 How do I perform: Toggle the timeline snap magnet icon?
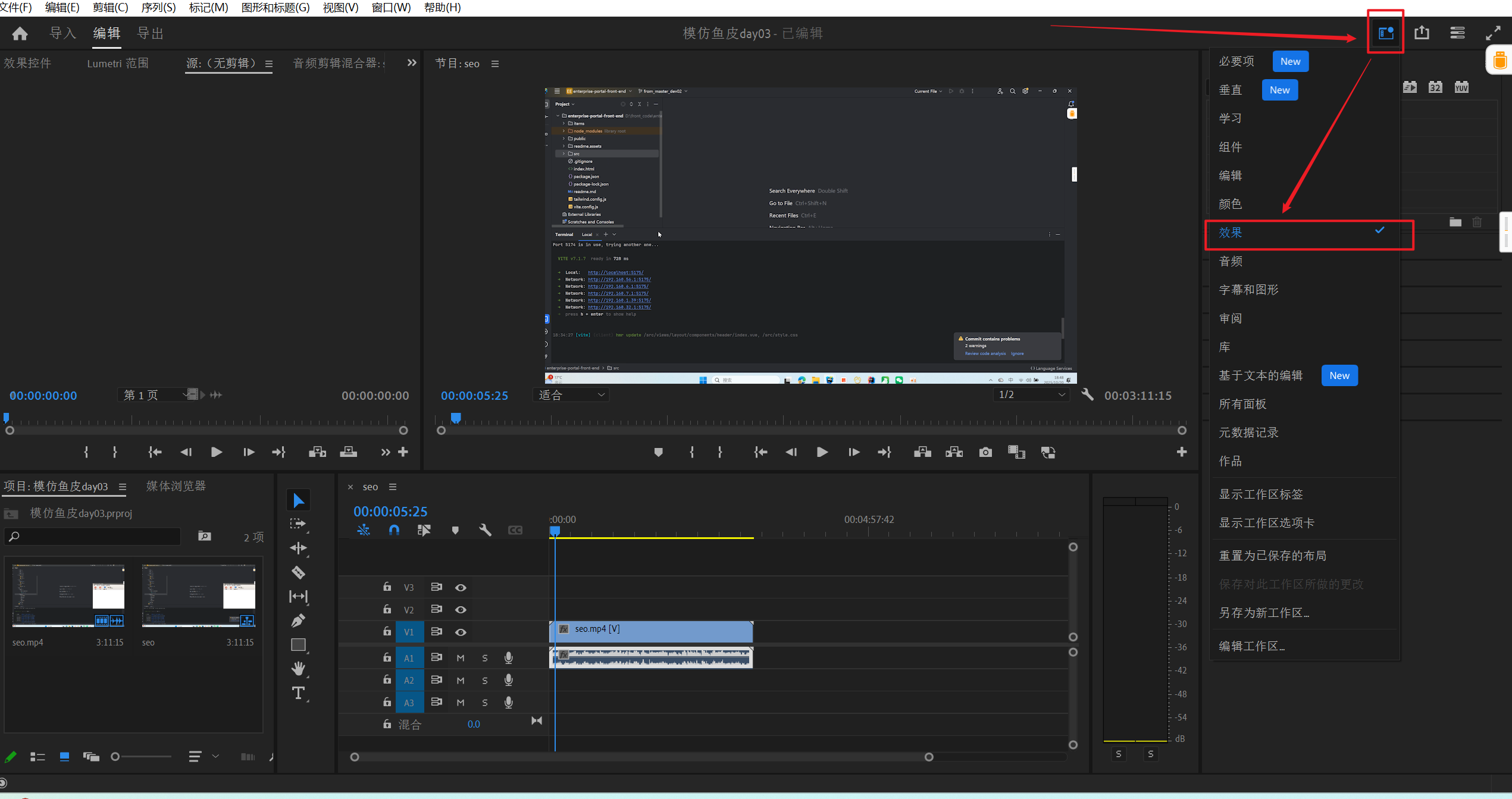click(x=394, y=529)
